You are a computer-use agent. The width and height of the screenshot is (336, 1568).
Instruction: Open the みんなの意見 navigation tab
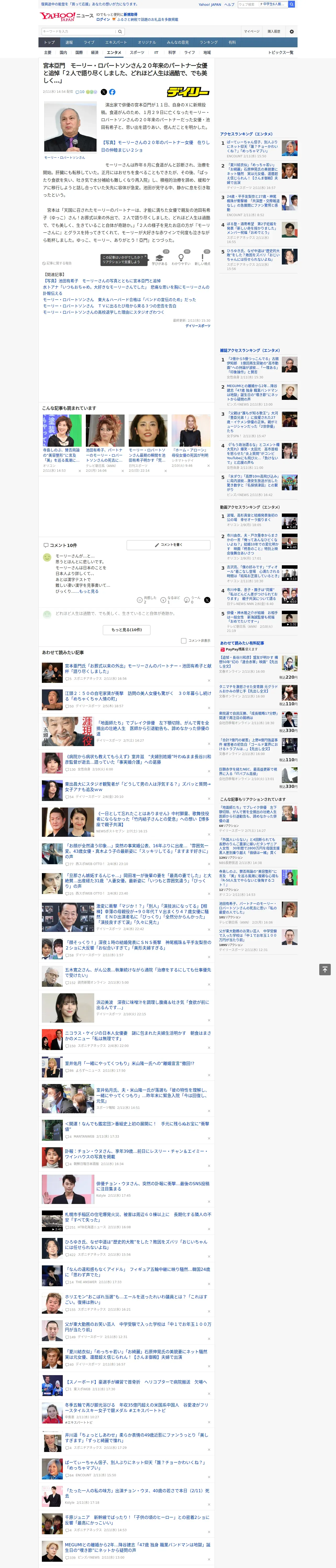pyautogui.click(x=178, y=43)
